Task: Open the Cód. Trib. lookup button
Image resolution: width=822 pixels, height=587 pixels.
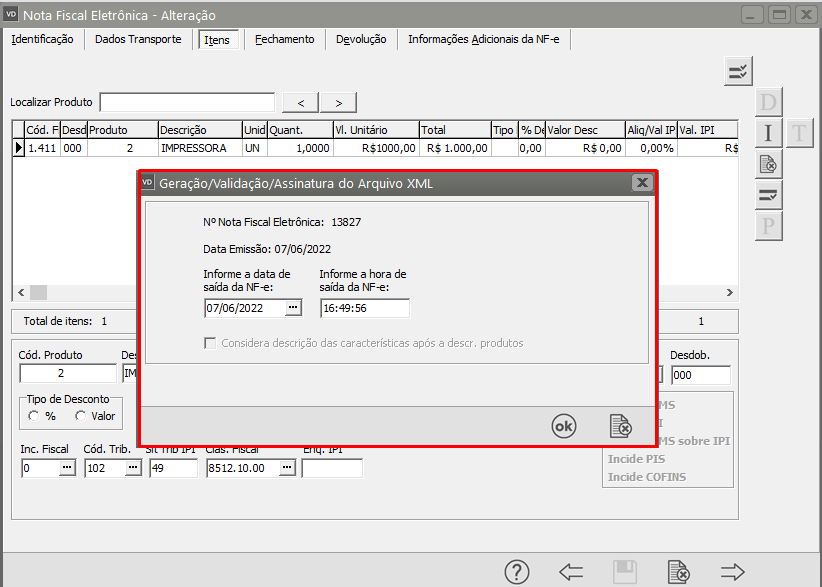Action: (x=132, y=468)
